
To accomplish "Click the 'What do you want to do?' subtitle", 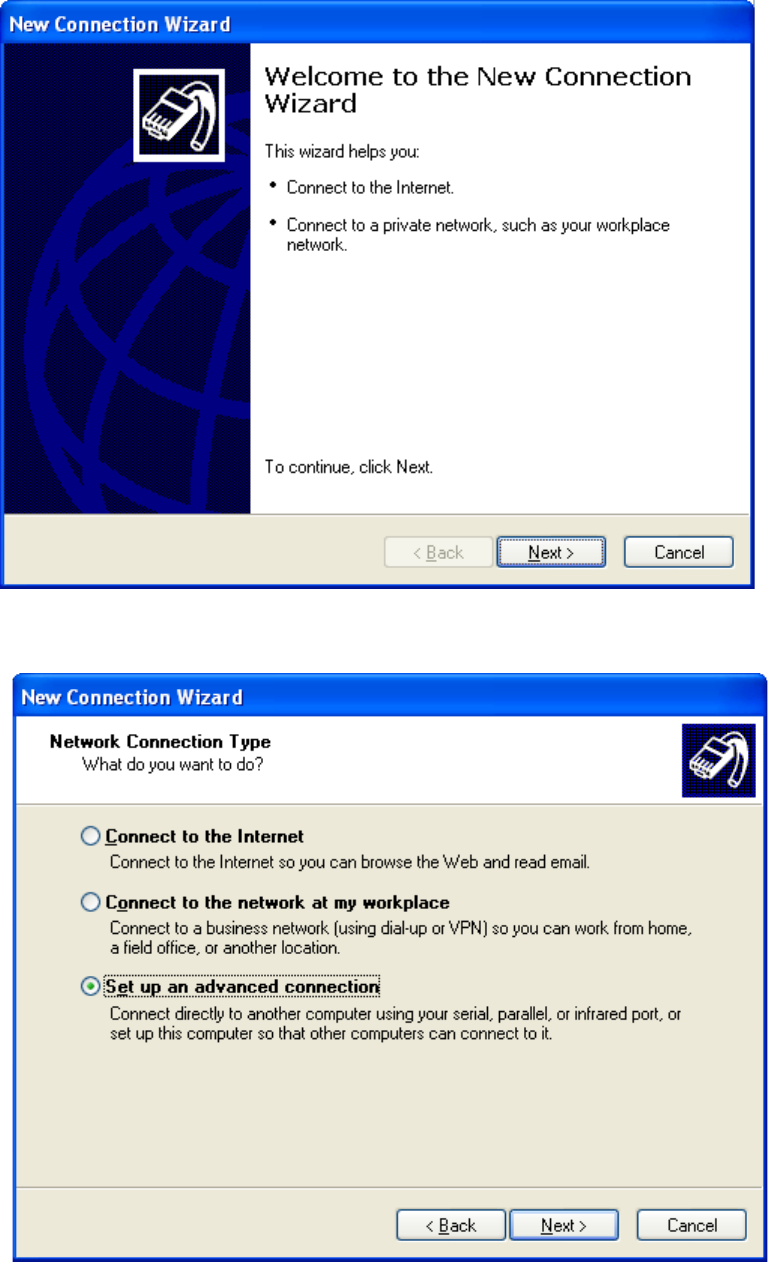I will click(x=166, y=765).
